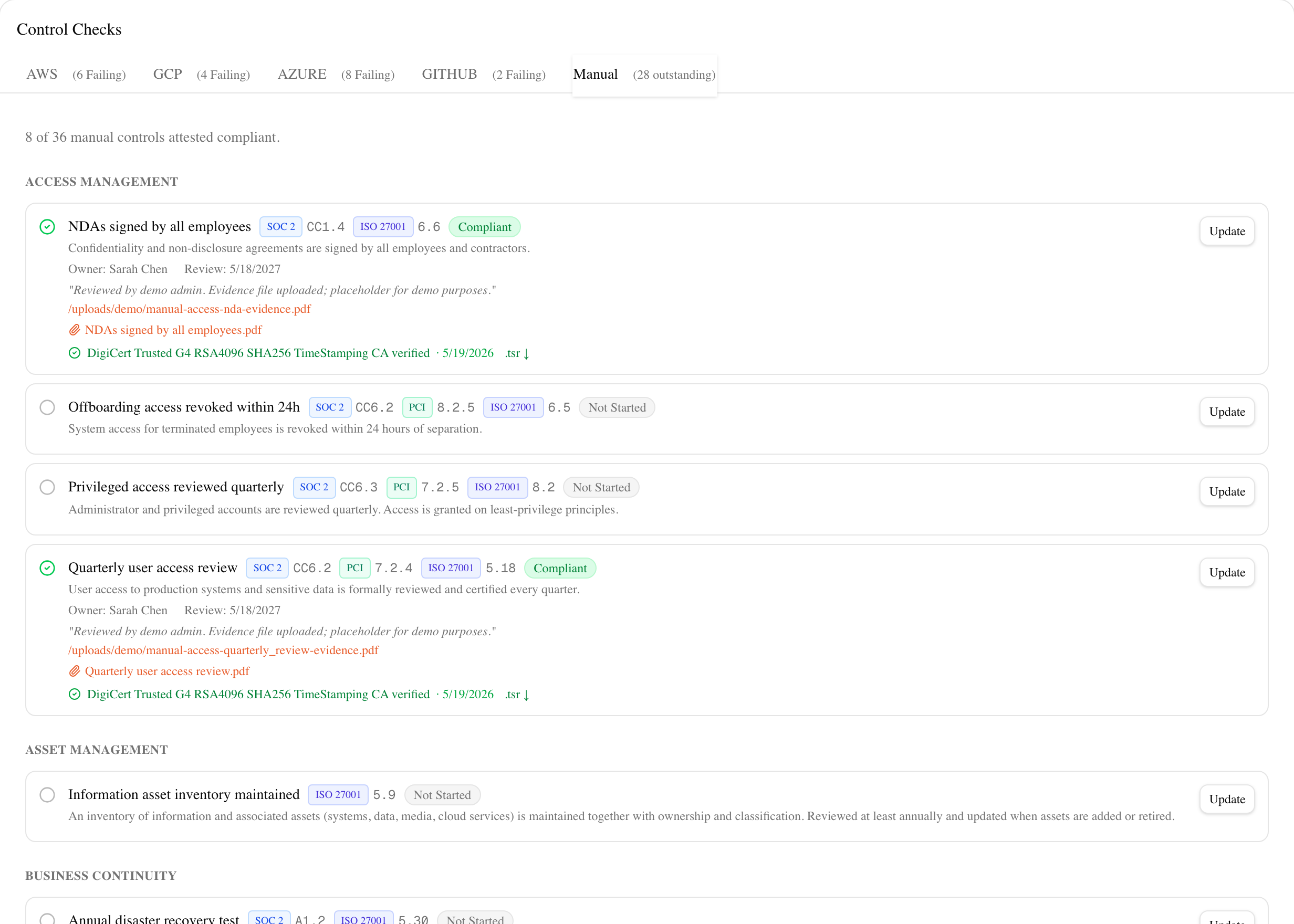This screenshot has width=1294, height=924.
Task: Download the .tsr file for Quarterly user access review
Action: point(517,694)
